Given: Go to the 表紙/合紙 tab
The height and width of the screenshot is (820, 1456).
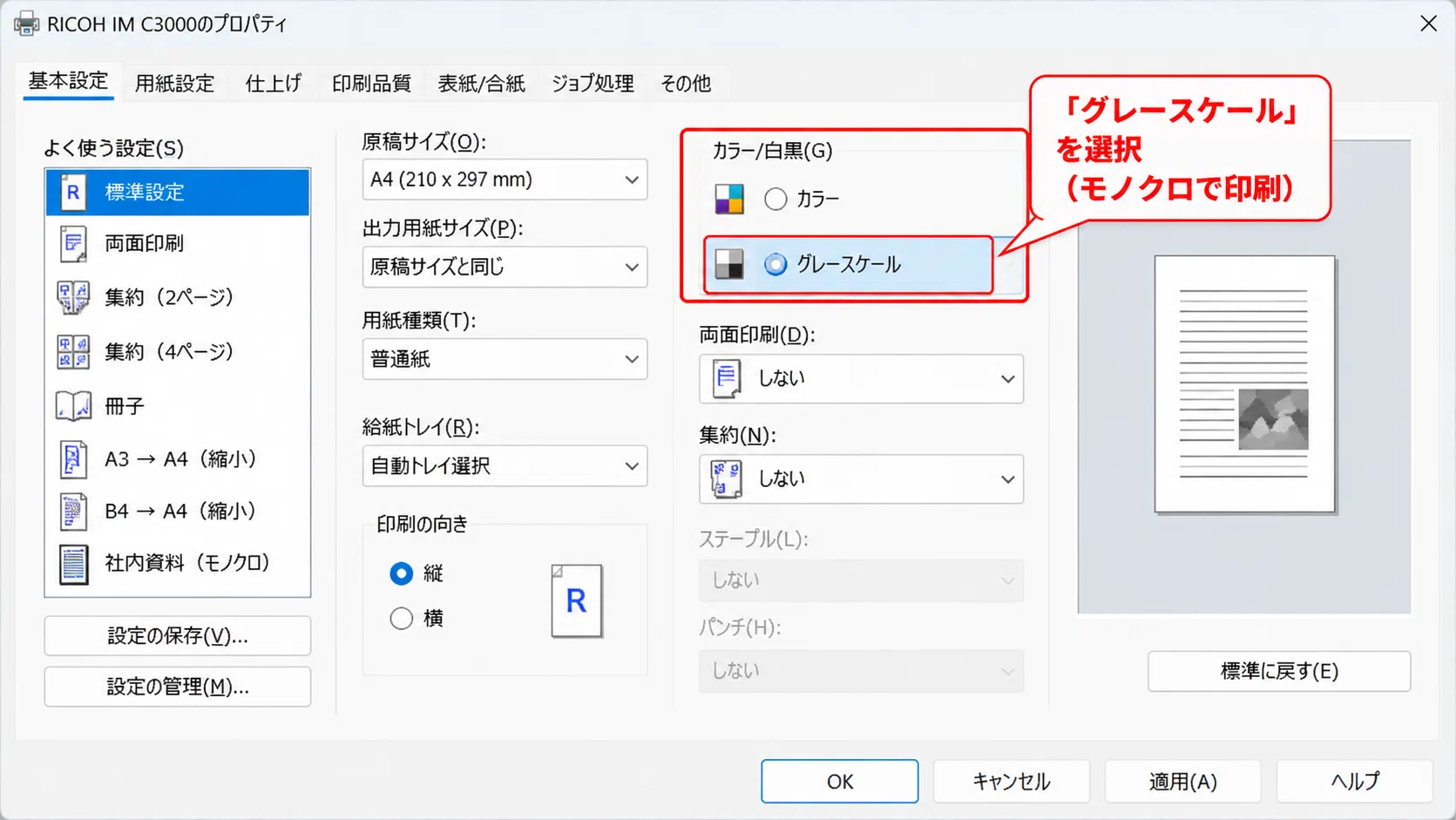Looking at the screenshot, I should click(481, 83).
